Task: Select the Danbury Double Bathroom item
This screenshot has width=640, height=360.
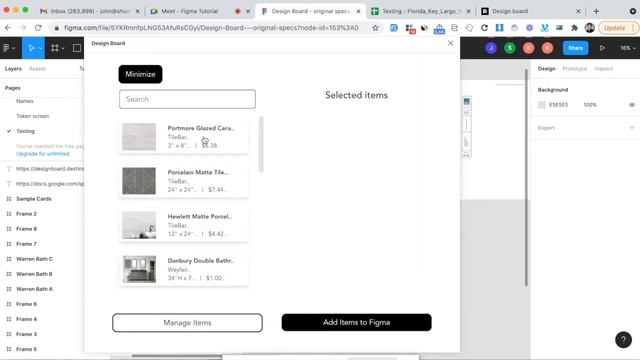Action: click(184, 269)
